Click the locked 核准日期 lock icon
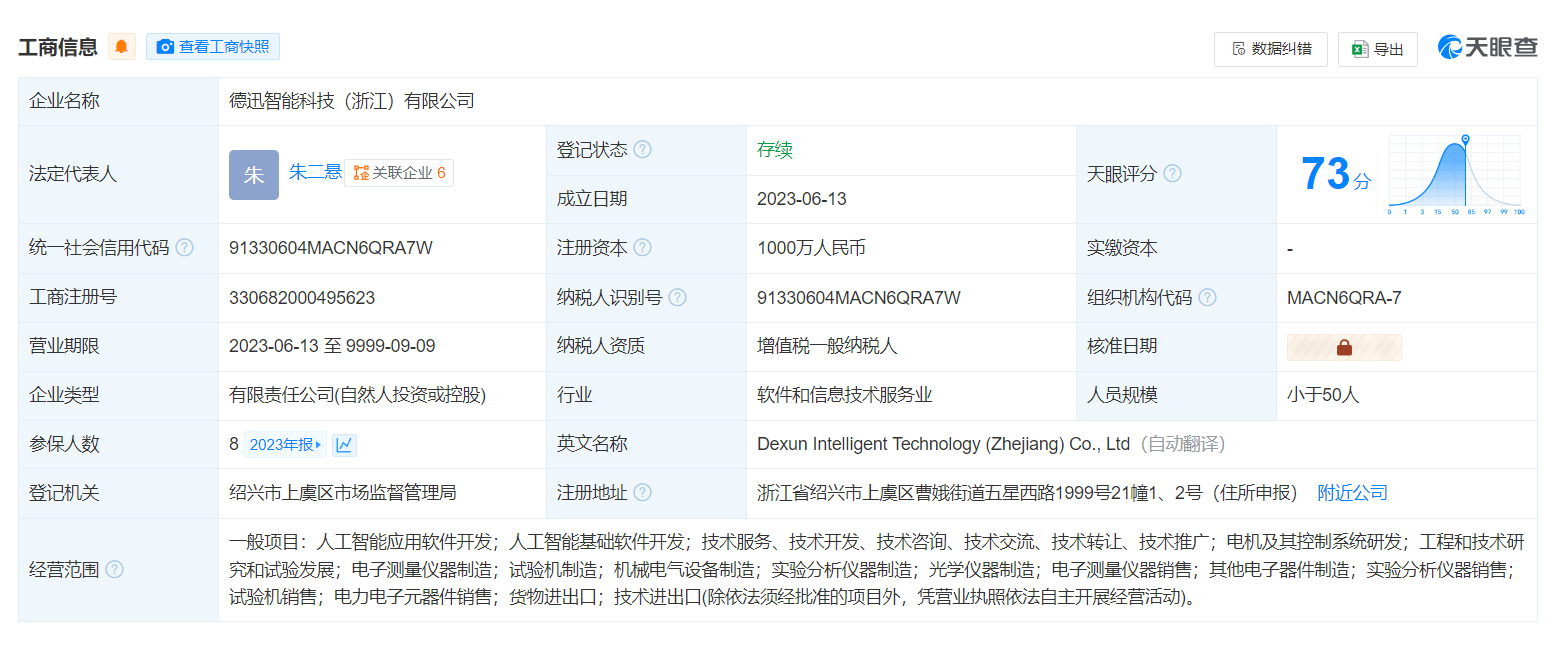The width and height of the screenshot is (1550, 651). 1344,347
